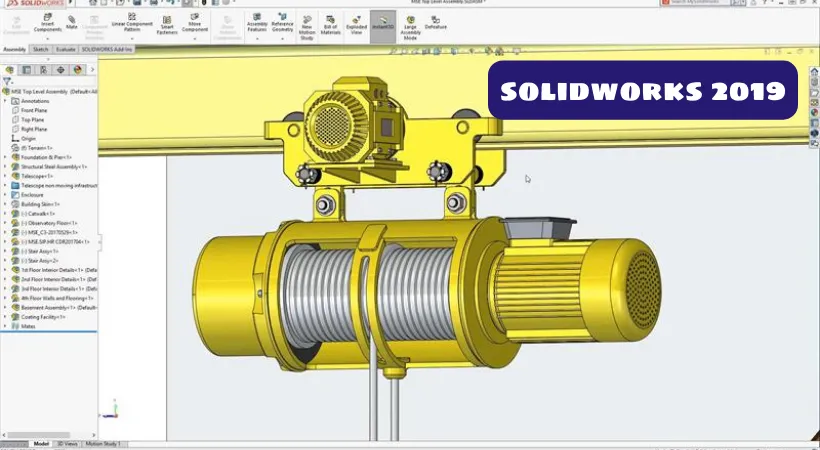Click the feature tree filter icon

click(7, 82)
